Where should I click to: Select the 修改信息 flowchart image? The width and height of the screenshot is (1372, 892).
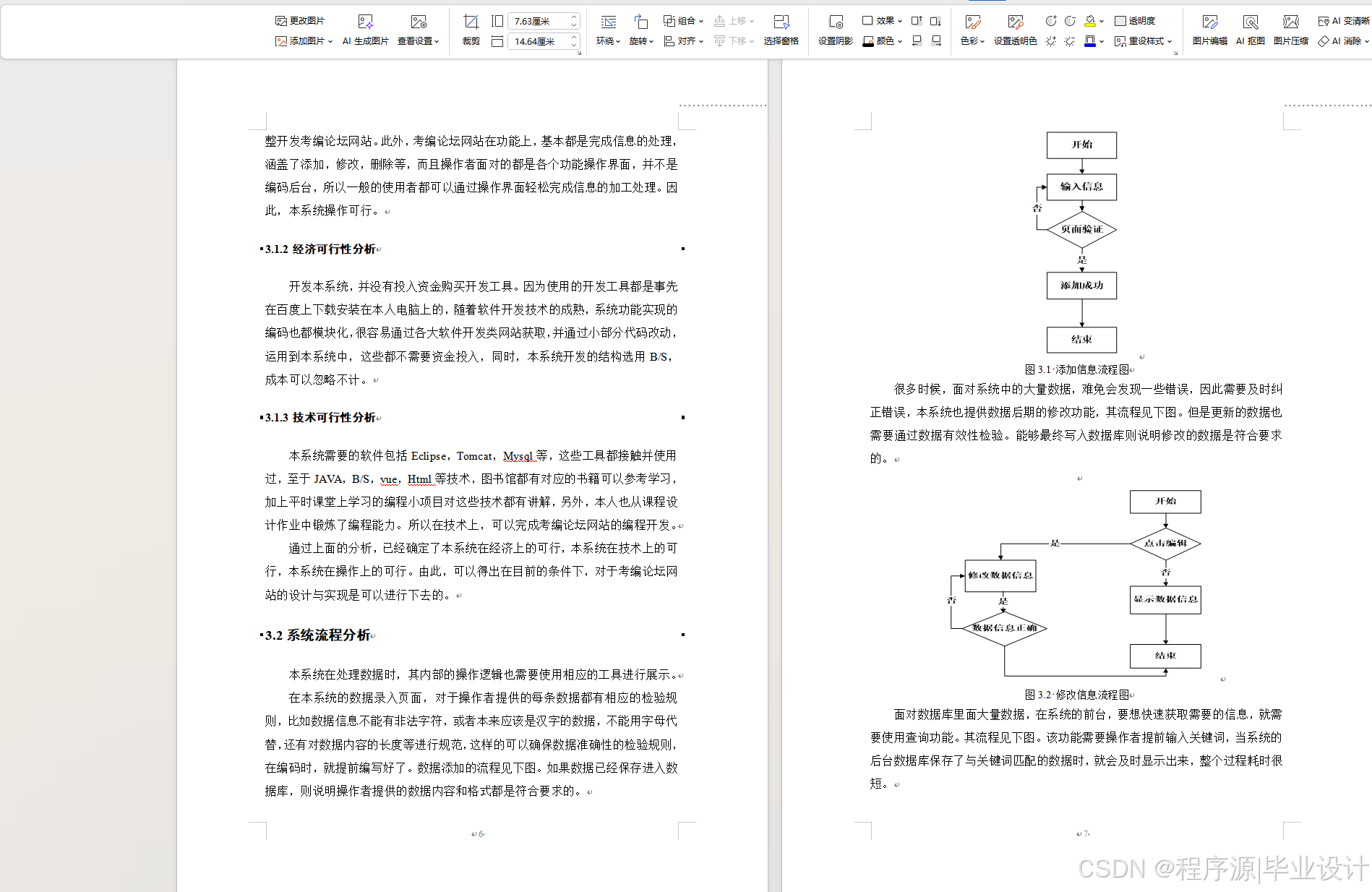(1077, 583)
